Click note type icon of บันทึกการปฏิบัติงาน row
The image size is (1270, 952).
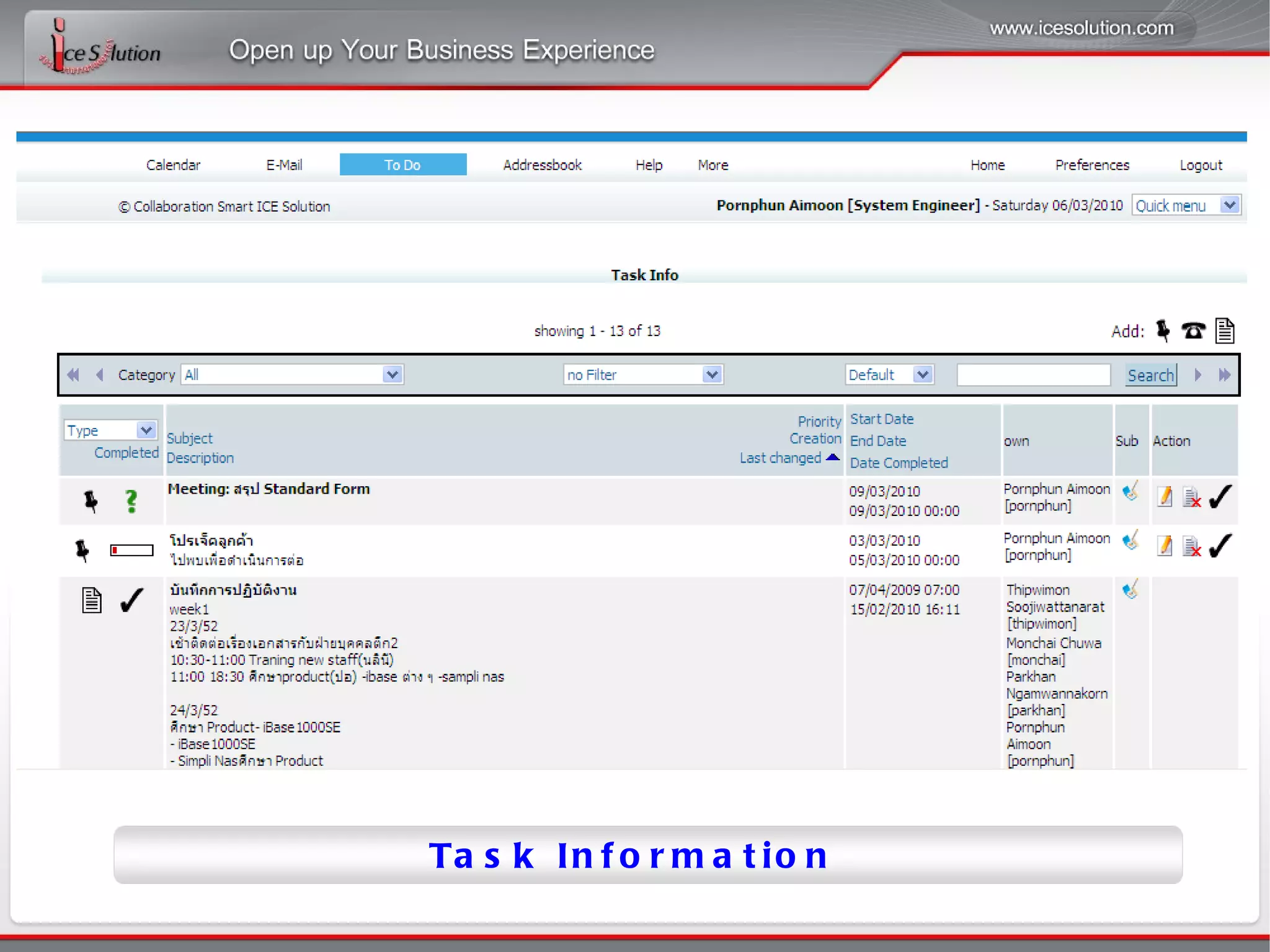pyautogui.click(x=92, y=600)
